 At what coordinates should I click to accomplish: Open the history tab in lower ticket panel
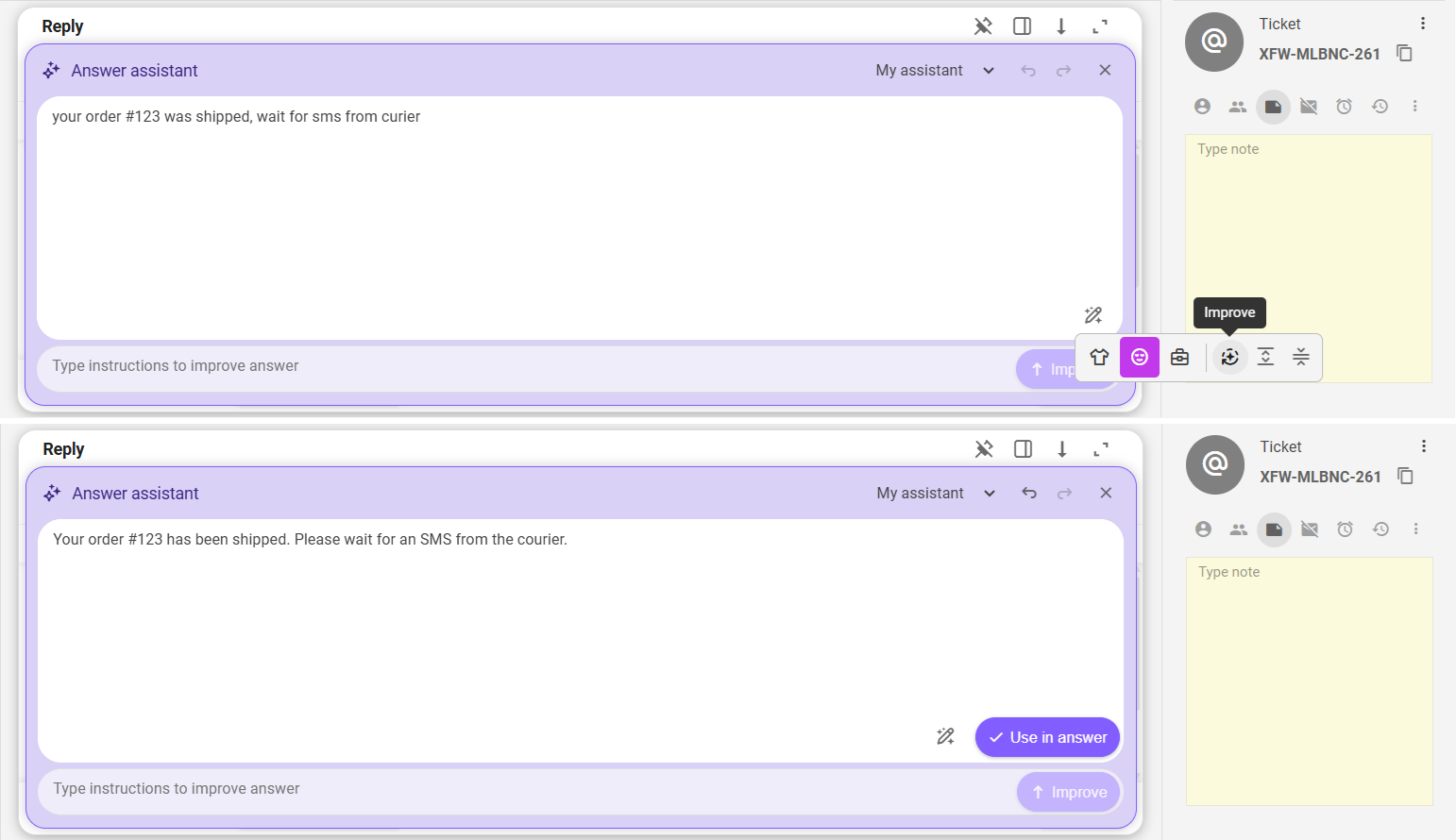click(1380, 529)
